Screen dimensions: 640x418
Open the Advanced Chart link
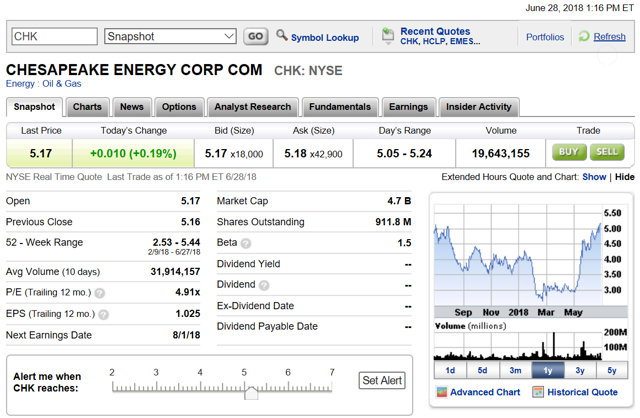(485, 392)
